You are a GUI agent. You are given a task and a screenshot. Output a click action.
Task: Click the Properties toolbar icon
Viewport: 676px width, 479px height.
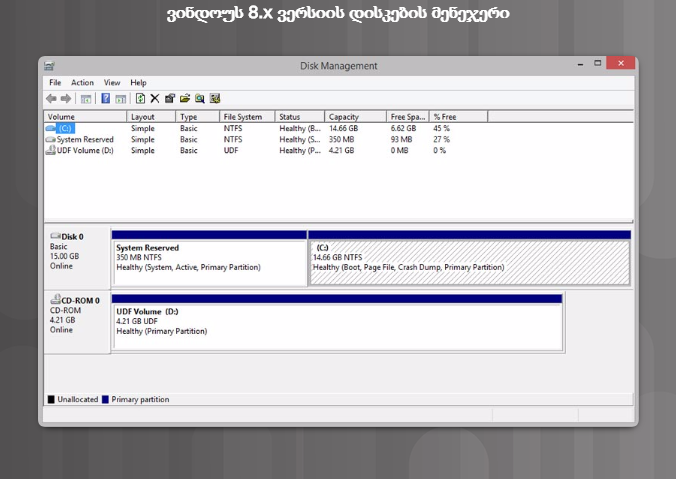coord(170,98)
